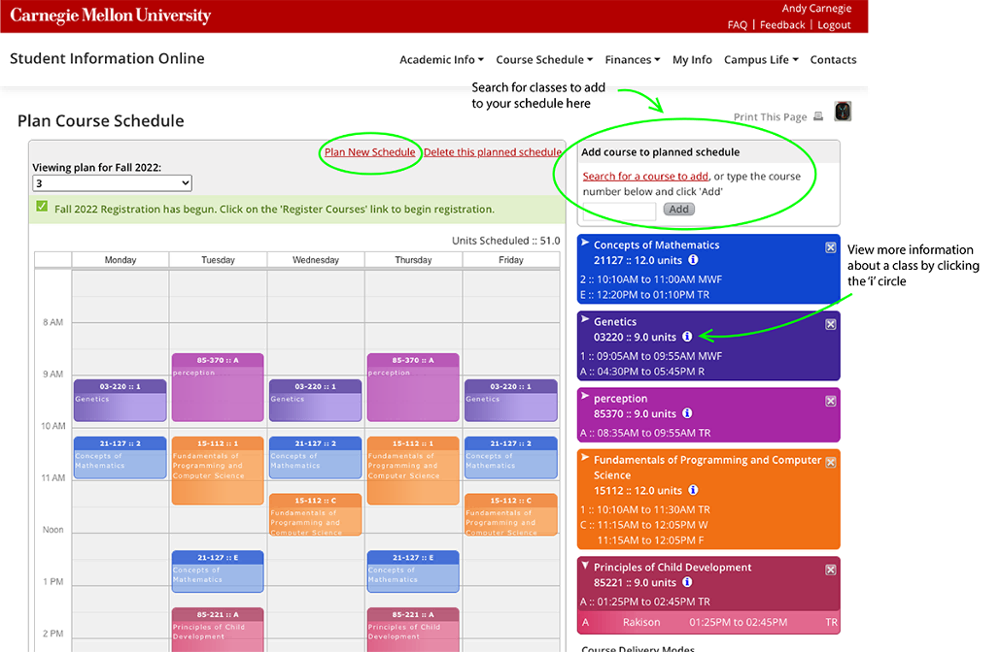Screen dimensions: 1000x652
Task: Remove Fundamentals of Programming course with X
Action: (830, 463)
